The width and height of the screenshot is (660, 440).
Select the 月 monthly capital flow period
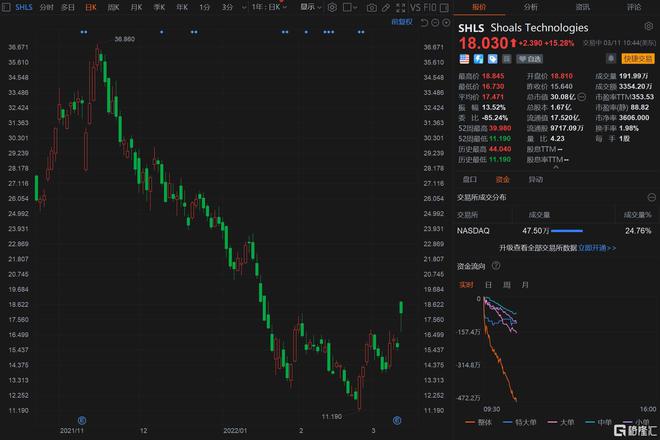tap(525, 285)
